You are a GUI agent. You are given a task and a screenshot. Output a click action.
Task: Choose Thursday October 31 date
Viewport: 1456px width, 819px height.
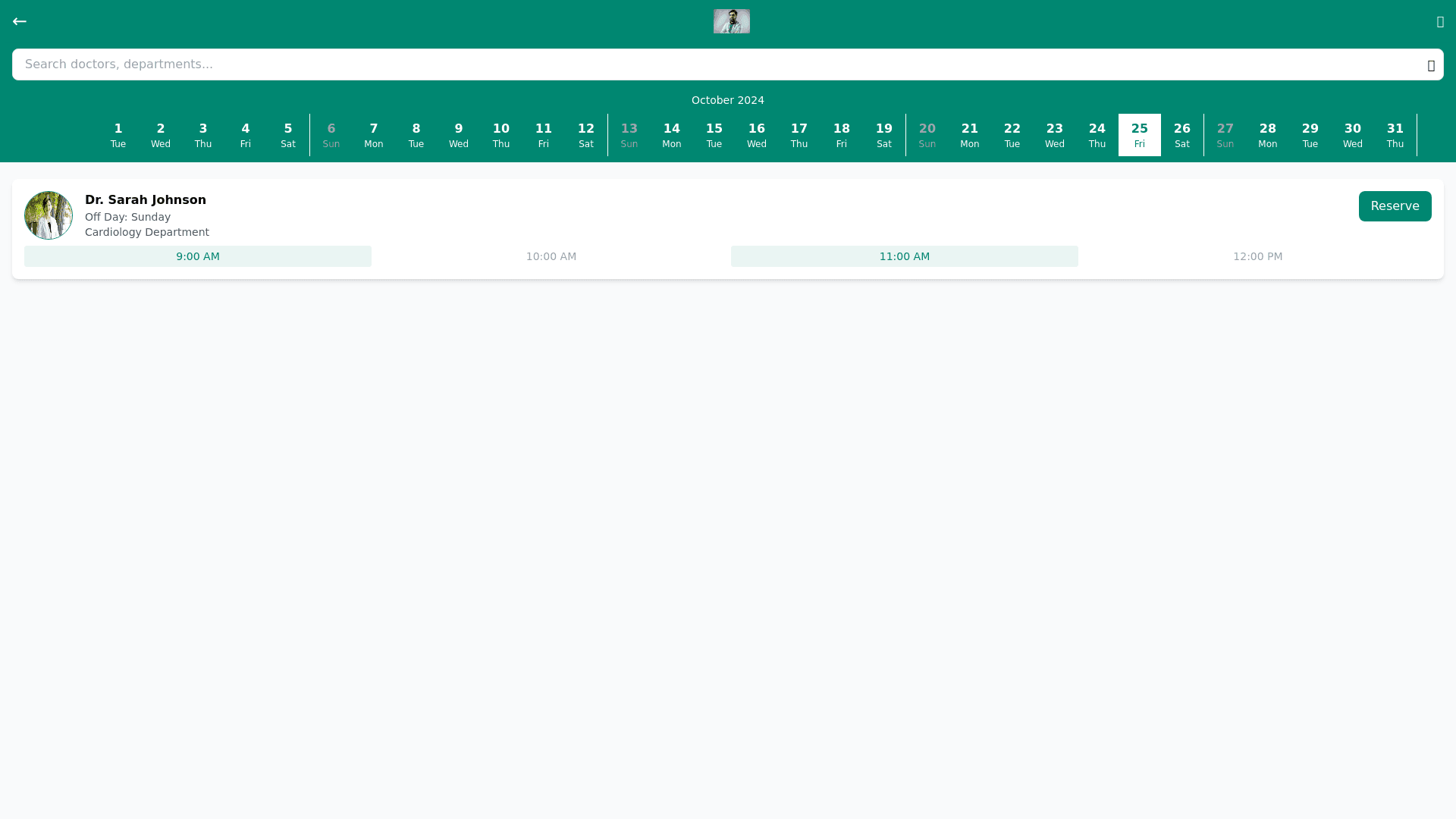(x=1395, y=135)
